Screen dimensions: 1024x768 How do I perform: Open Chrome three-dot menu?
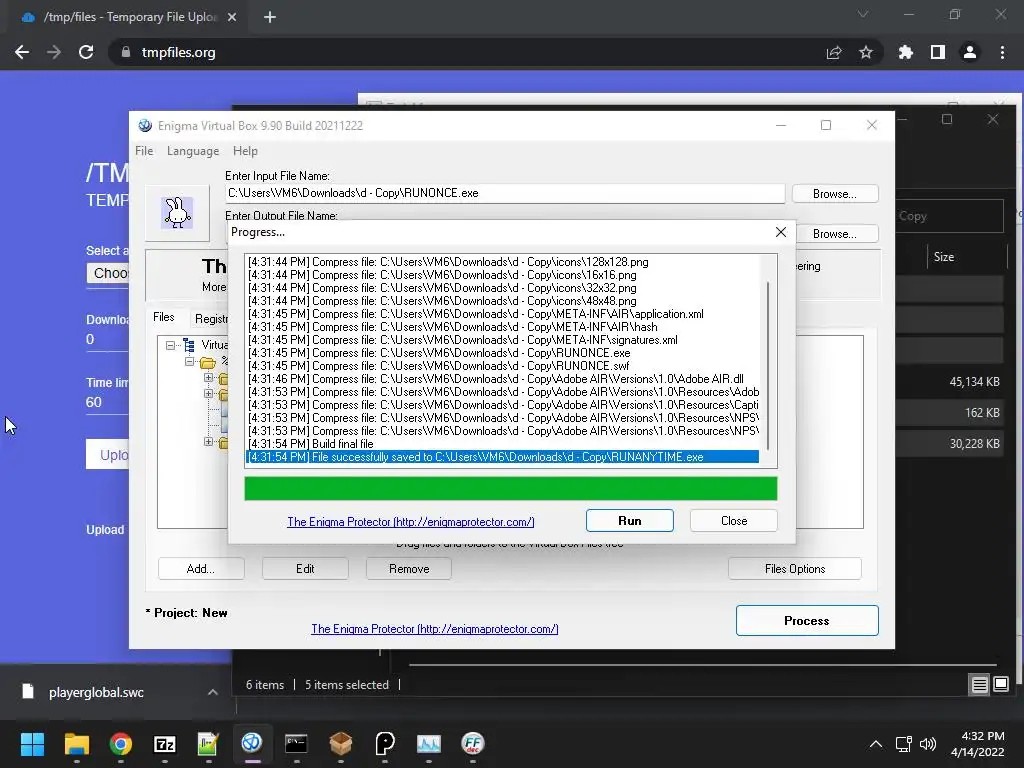1002,52
